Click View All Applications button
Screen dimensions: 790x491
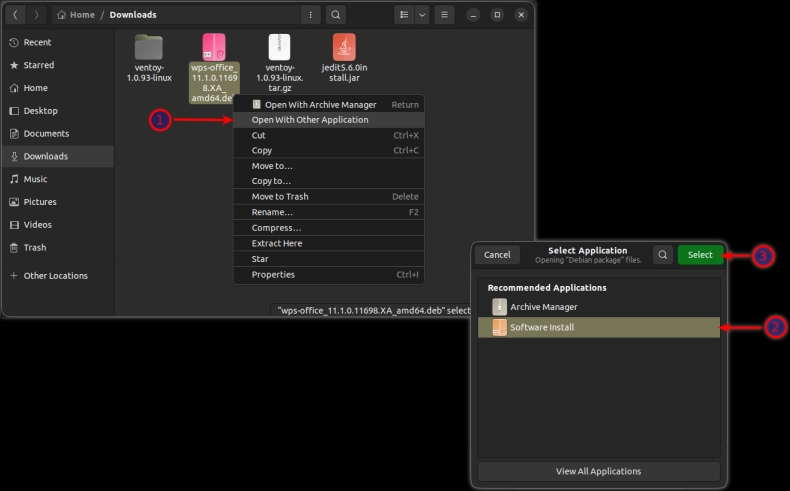tap(598, 471)
